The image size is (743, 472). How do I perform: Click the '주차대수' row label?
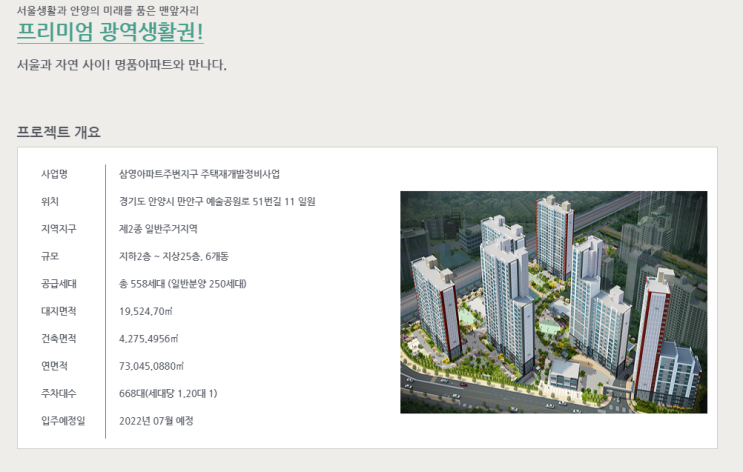[59, 393]
